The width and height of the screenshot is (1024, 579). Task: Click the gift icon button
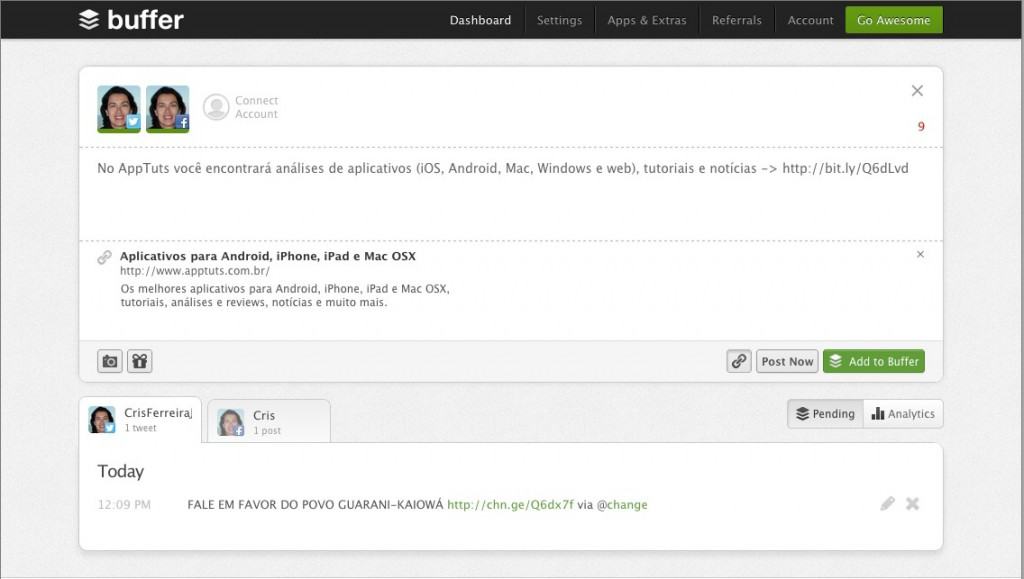pos(139,361)
